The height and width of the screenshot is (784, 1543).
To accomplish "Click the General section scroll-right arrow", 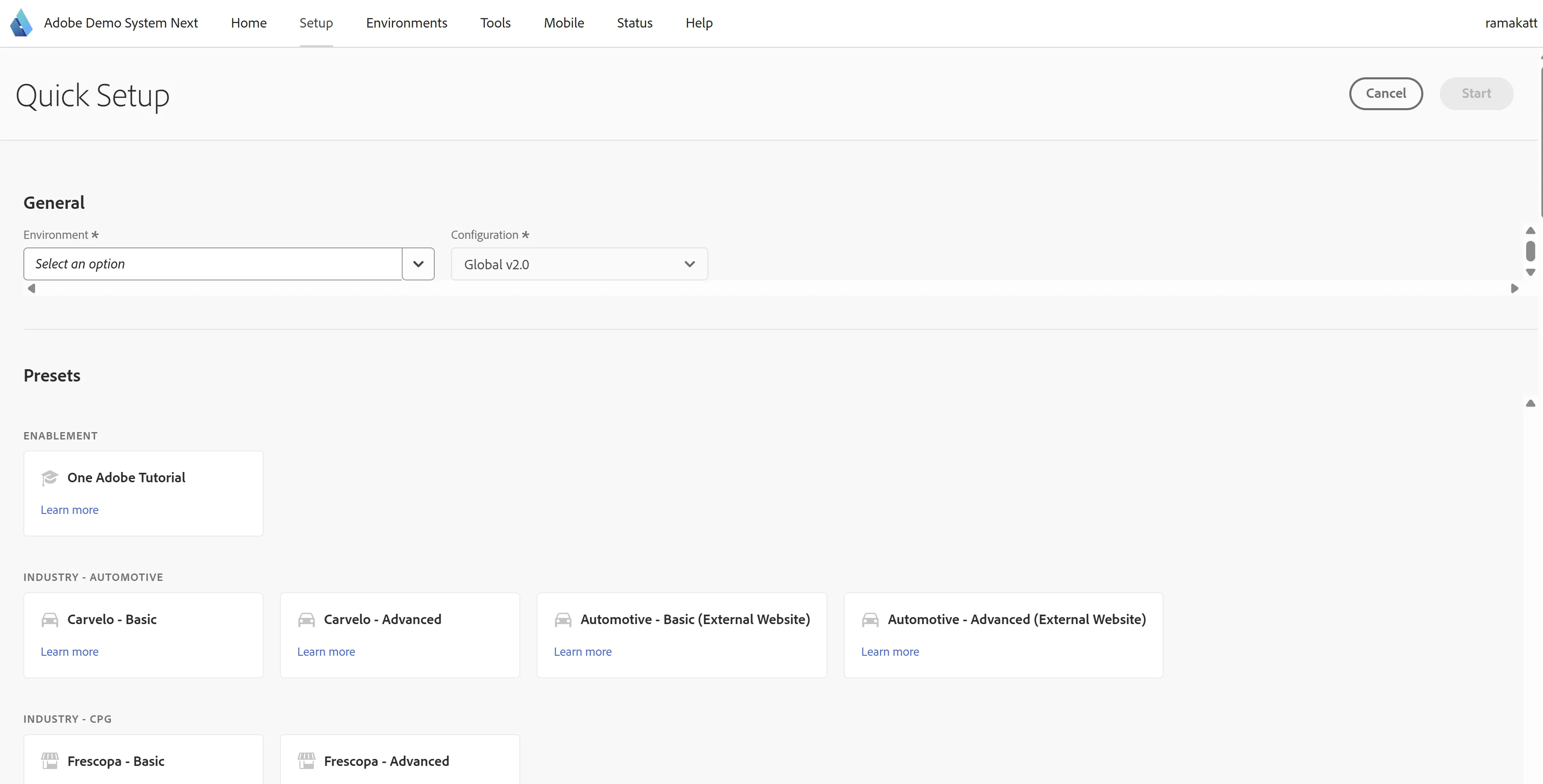I will pyautogui.click(x=1514, y=289).
